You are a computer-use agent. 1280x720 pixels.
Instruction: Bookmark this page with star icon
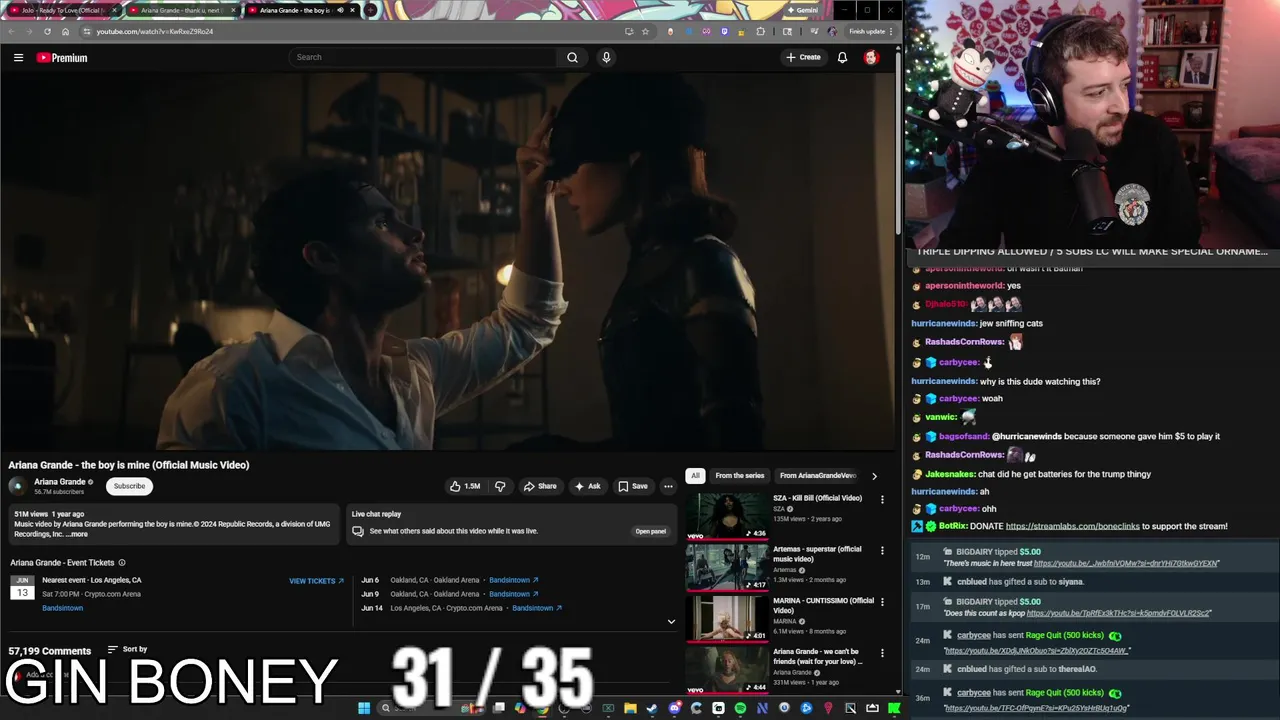pyautogui.click(x=645, y=31)
